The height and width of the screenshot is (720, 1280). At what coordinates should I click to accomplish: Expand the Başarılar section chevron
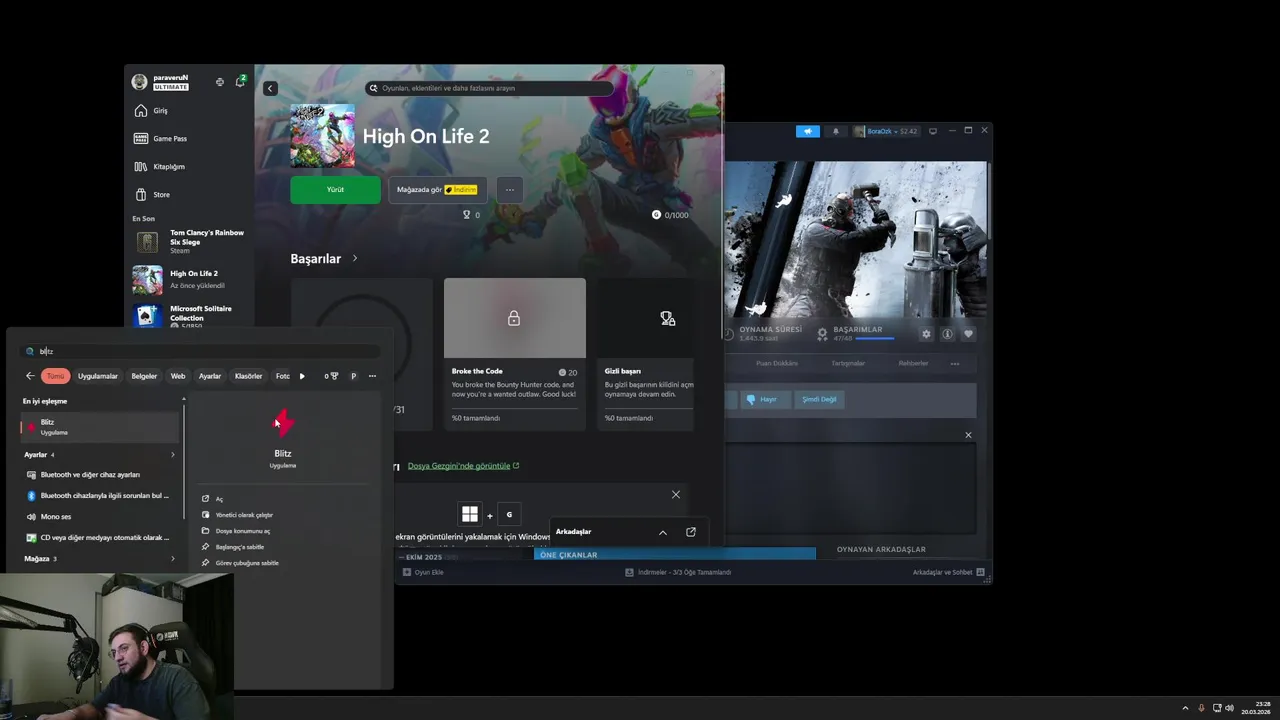pyautogui.click(x=354, y=258)
